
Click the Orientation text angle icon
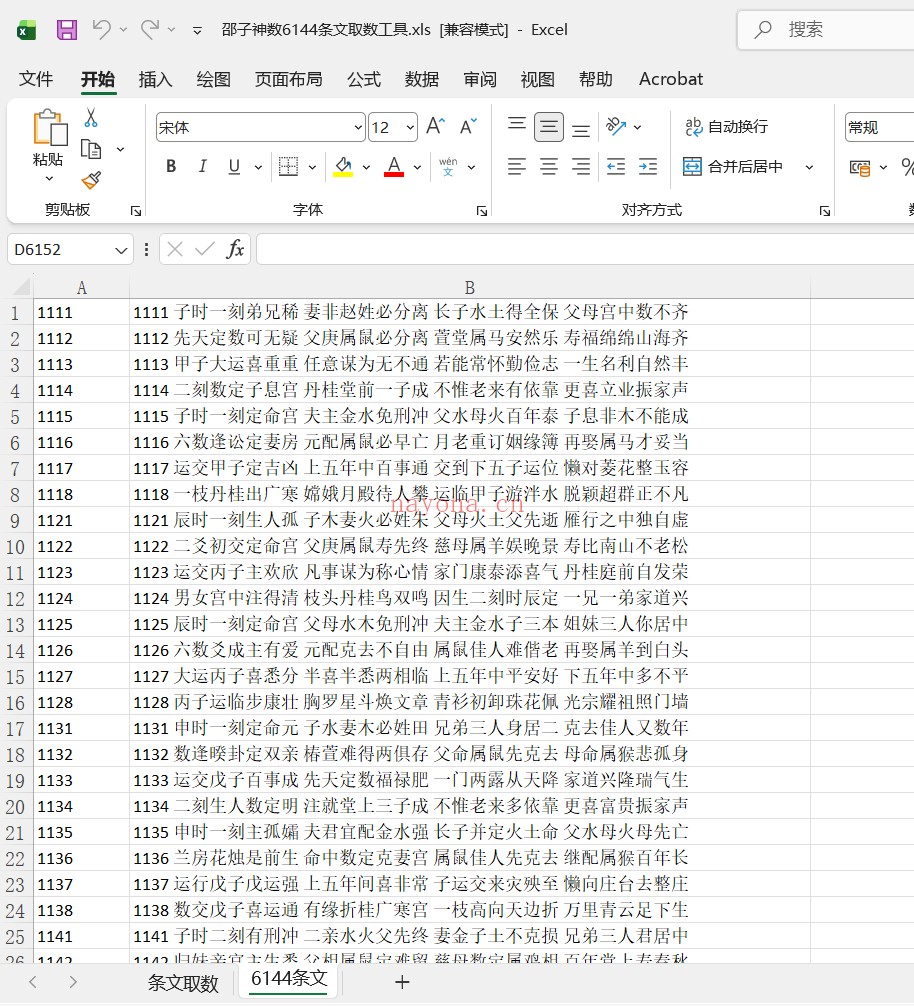(616, 126)
